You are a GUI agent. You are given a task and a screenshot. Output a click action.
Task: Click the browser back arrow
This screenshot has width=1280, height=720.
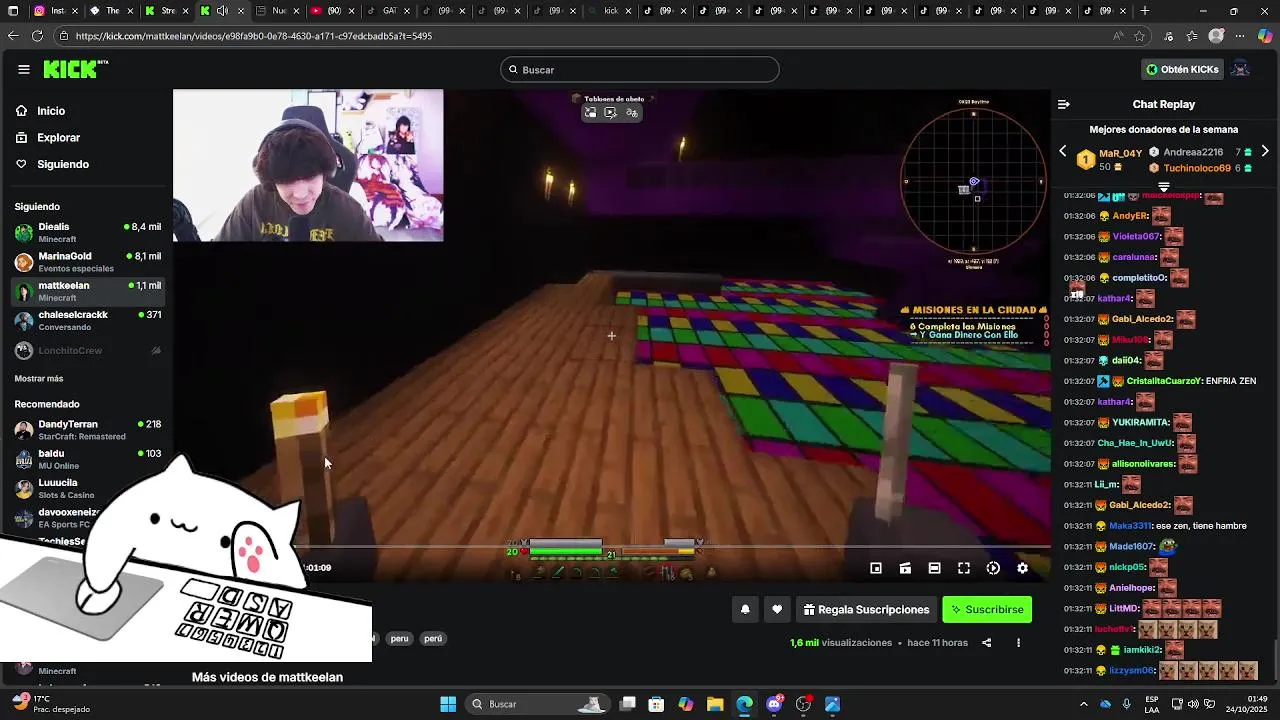[x=13, y=35]
